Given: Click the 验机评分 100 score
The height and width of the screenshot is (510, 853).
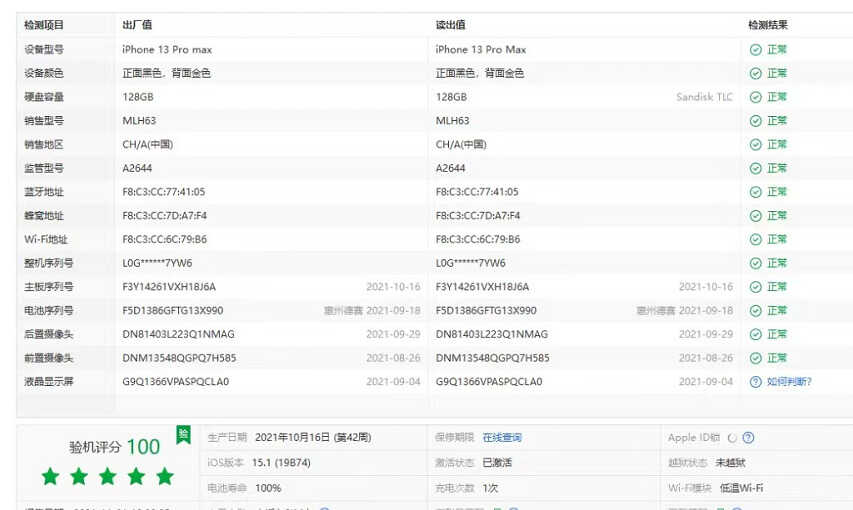Looking at the screenshot, I should tap(115, 447).
